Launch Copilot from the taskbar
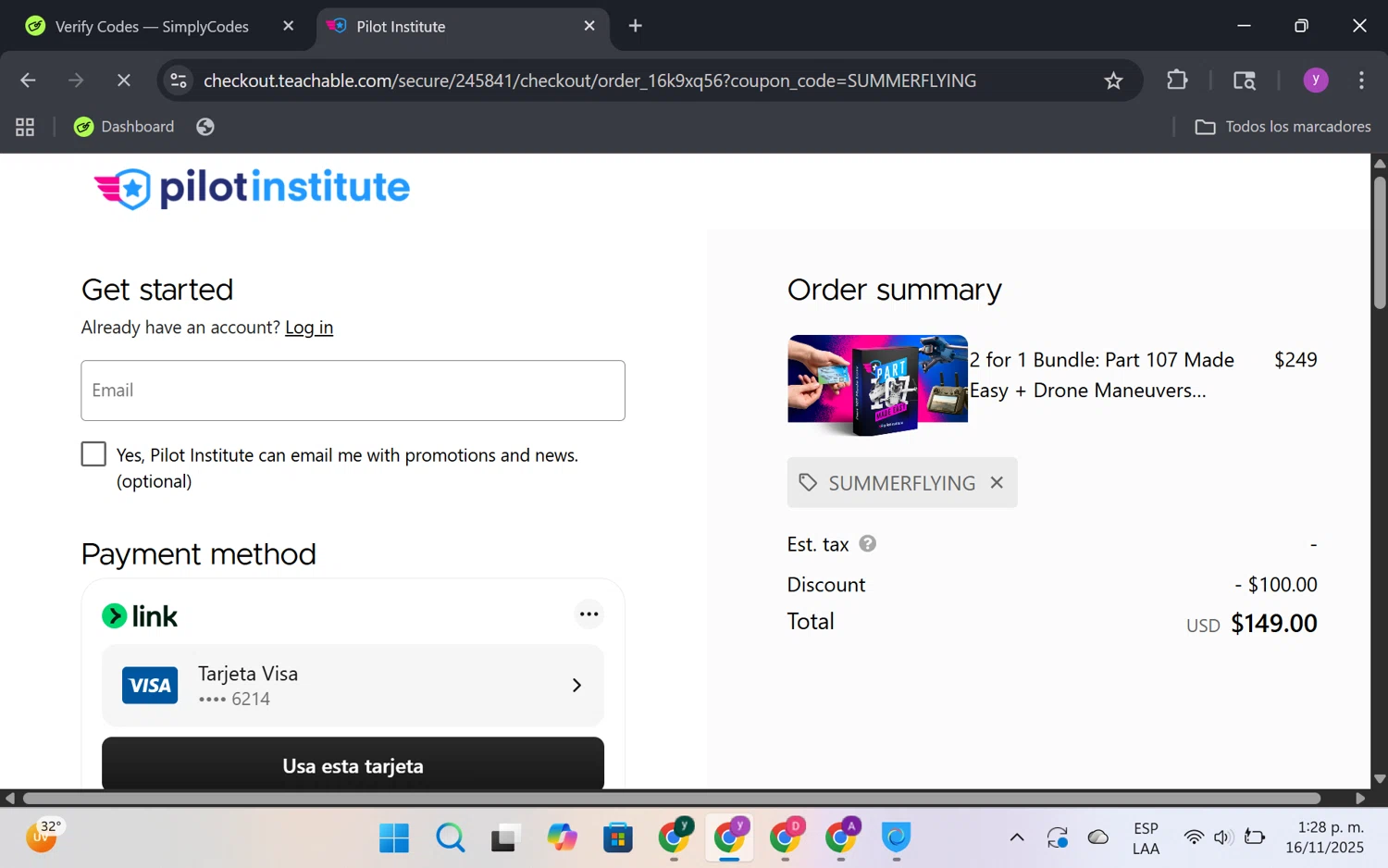1388x868 pixels. click(562, 837)
